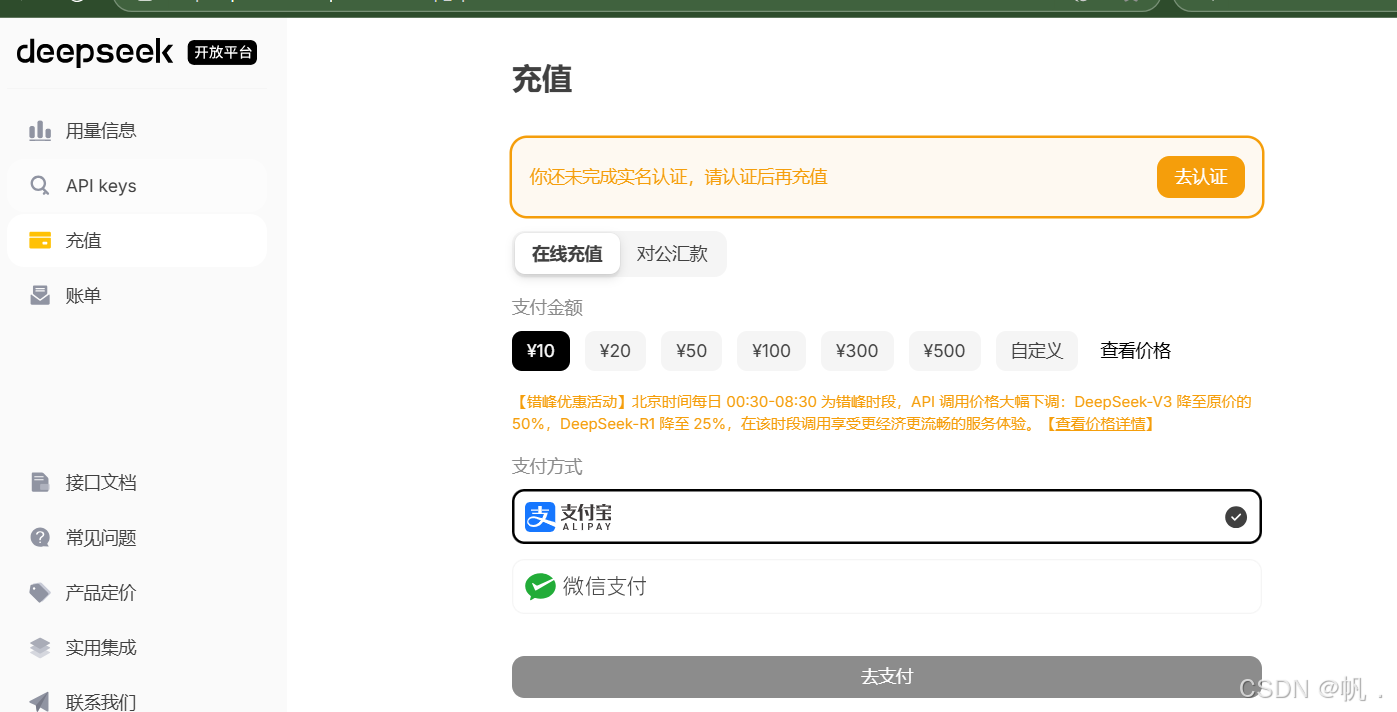The image size is (1397, 712).
Task: Click the 联系我们 paper plane icon
Action: (40, 701)
